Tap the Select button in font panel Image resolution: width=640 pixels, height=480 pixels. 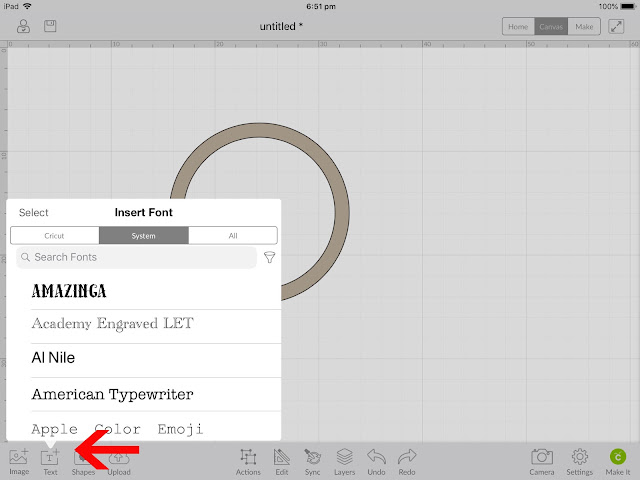coord(33,213)
